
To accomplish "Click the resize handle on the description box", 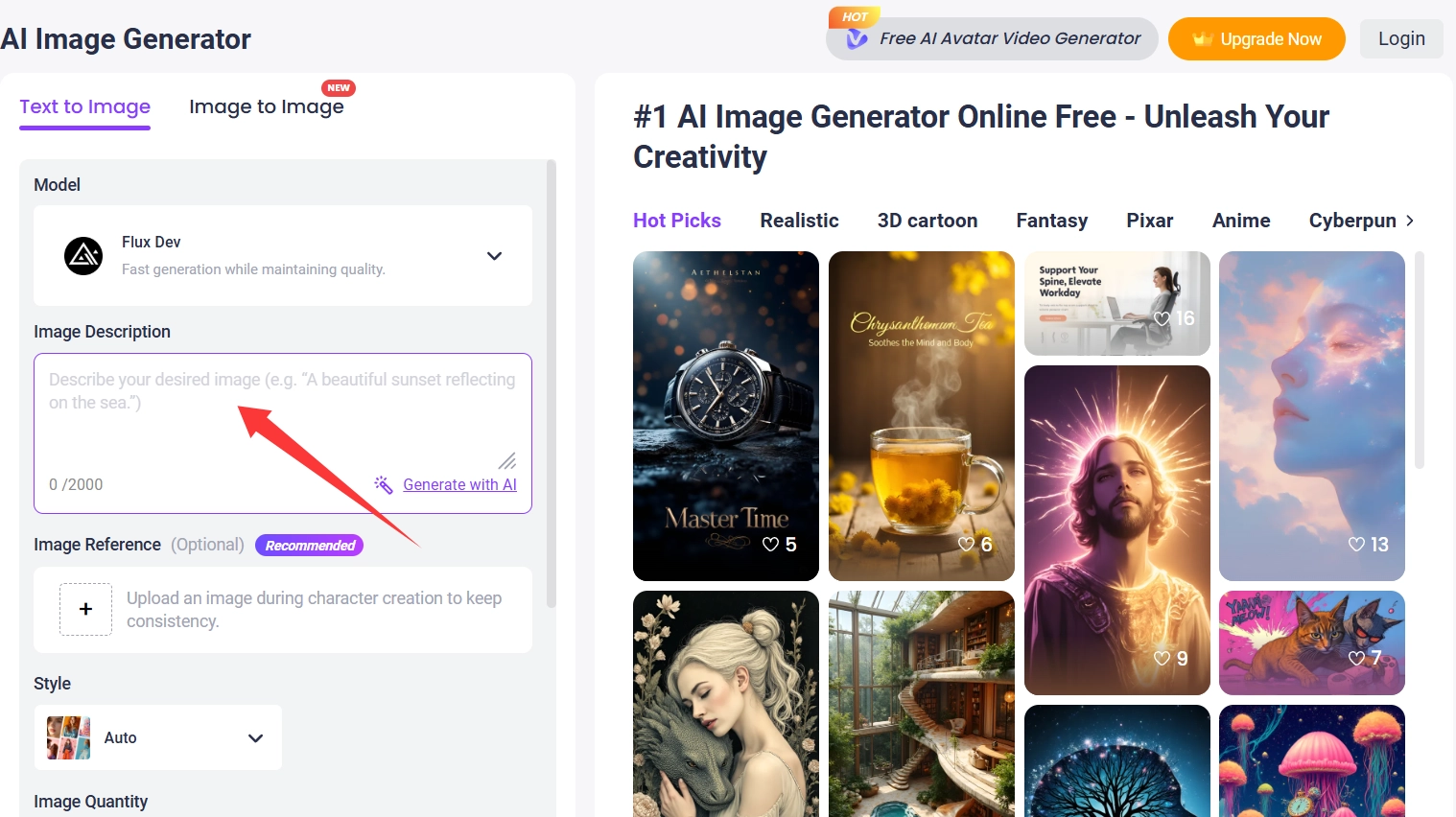I will (507, 461).
